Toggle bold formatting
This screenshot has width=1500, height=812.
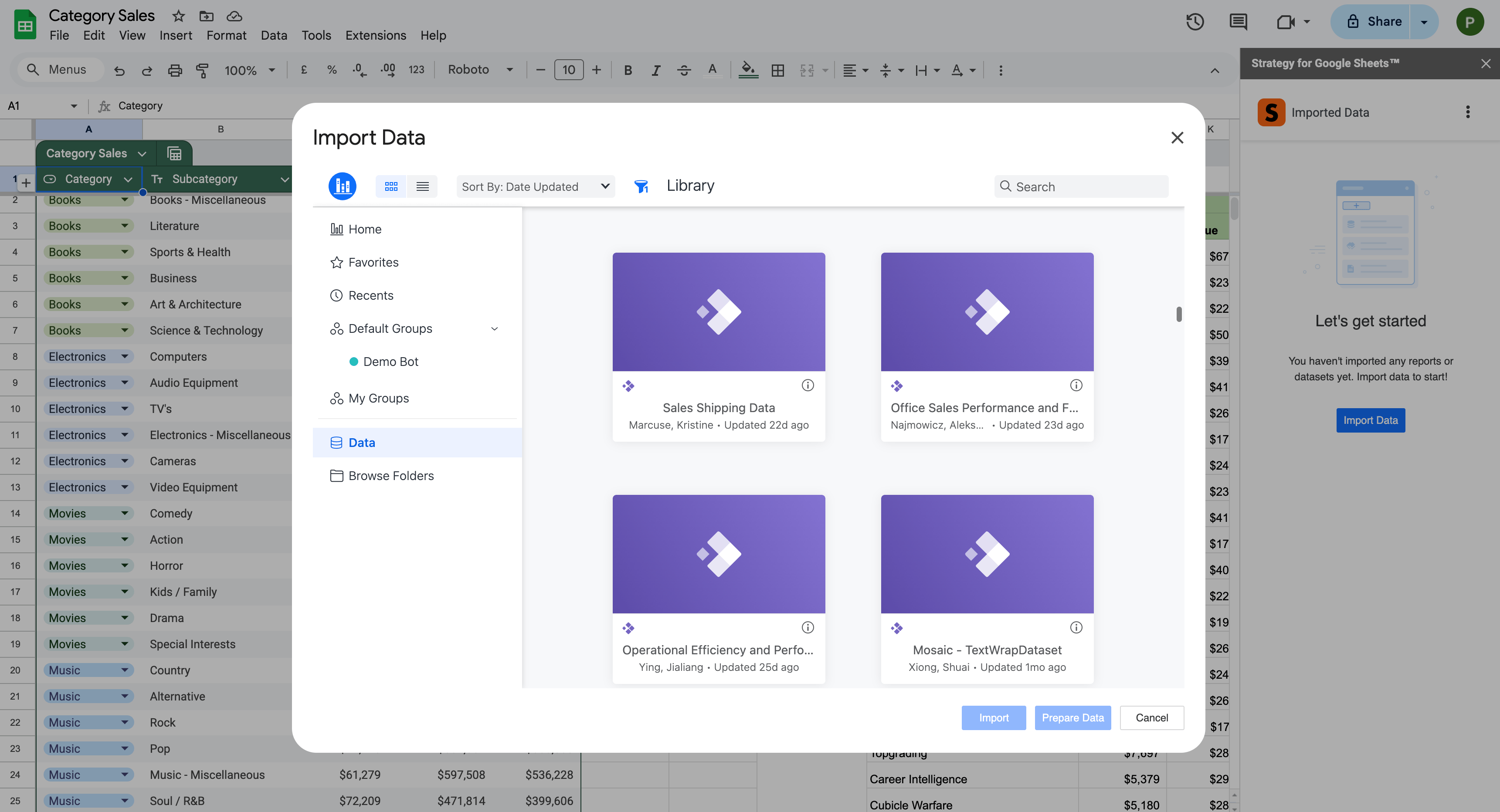(x=628, y=70)
